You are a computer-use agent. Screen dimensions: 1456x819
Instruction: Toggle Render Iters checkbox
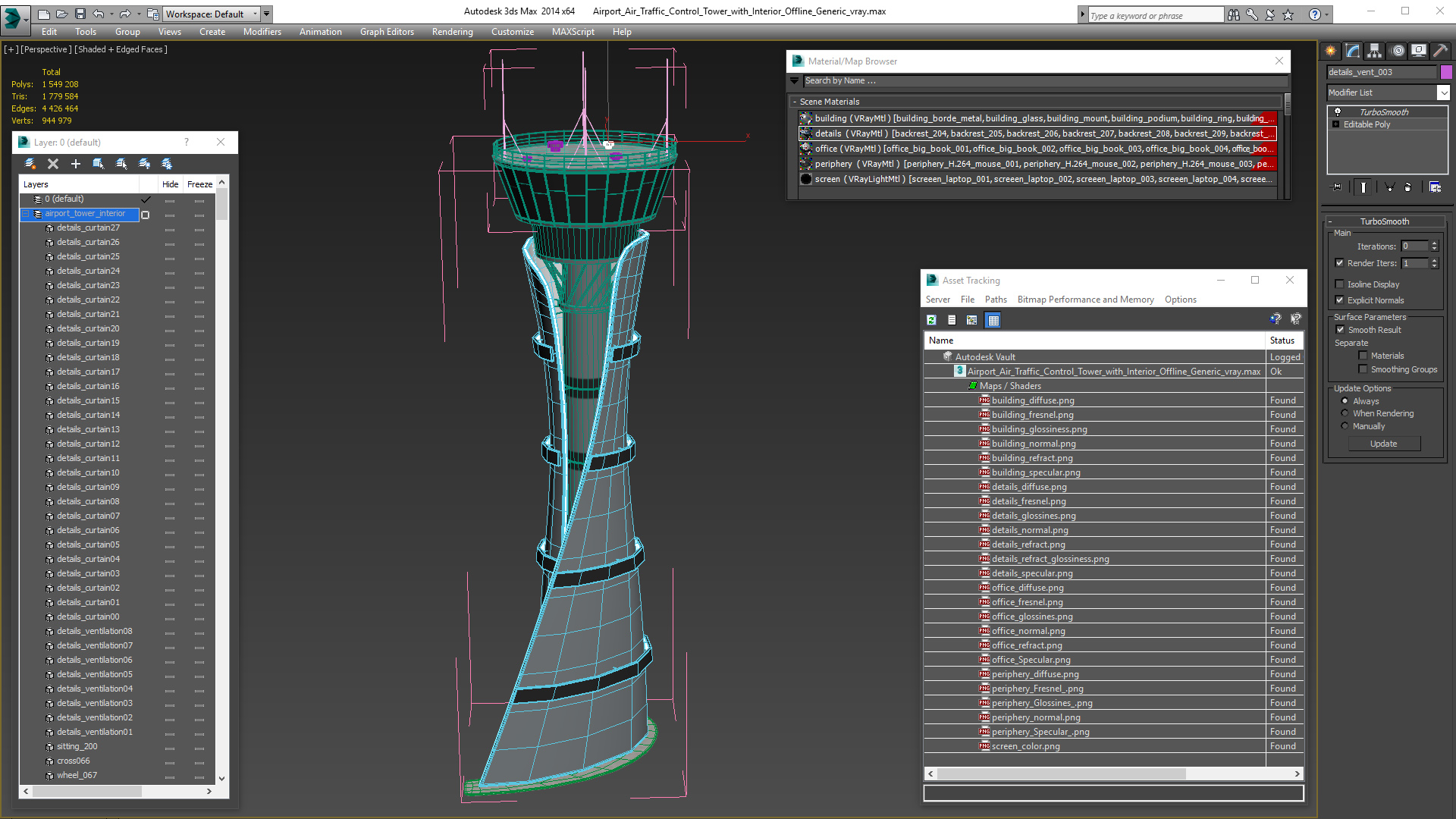click(x=1340, y=263)
